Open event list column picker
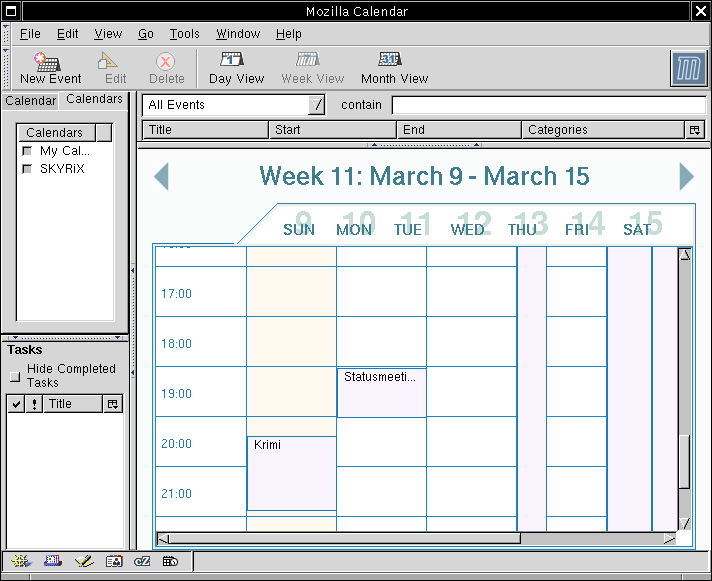 pyautogui.click(x=695, y=130)
